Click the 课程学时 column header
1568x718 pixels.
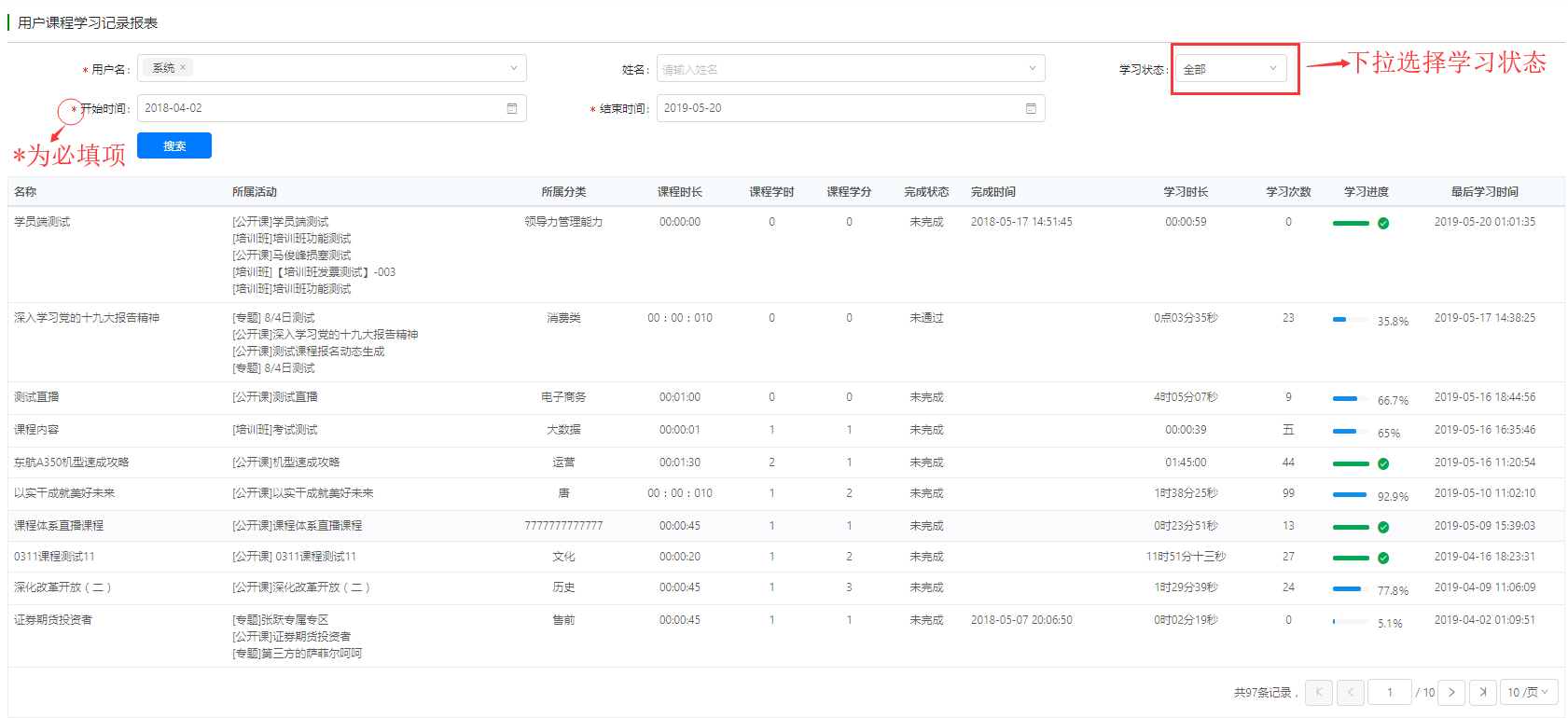coord(771,192)
